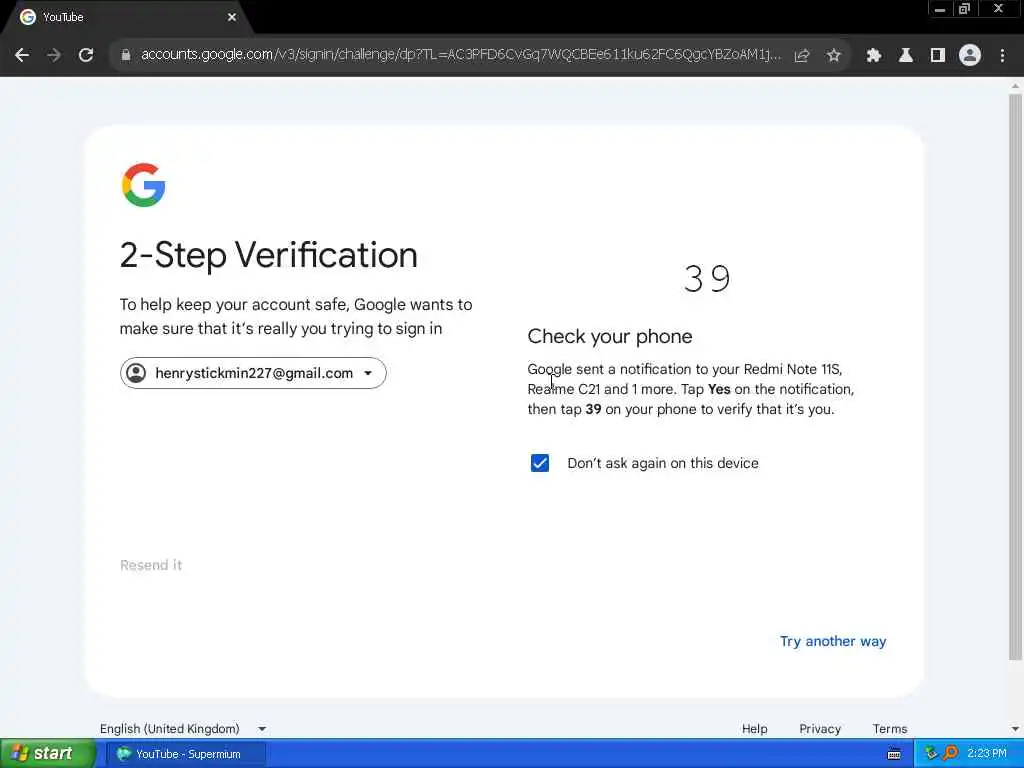Open the experiments flask icon

tap(905, 56)
